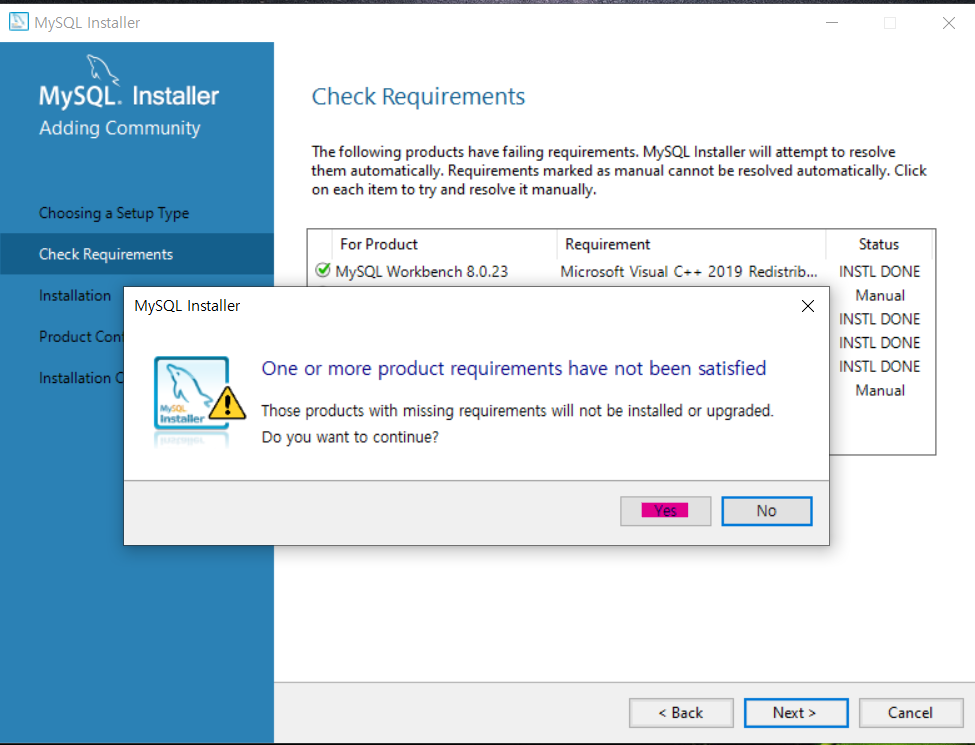The height and width of the screenshot is (745, 975).
Task: Click the last Manual status entry
Action: pos(880,391)
